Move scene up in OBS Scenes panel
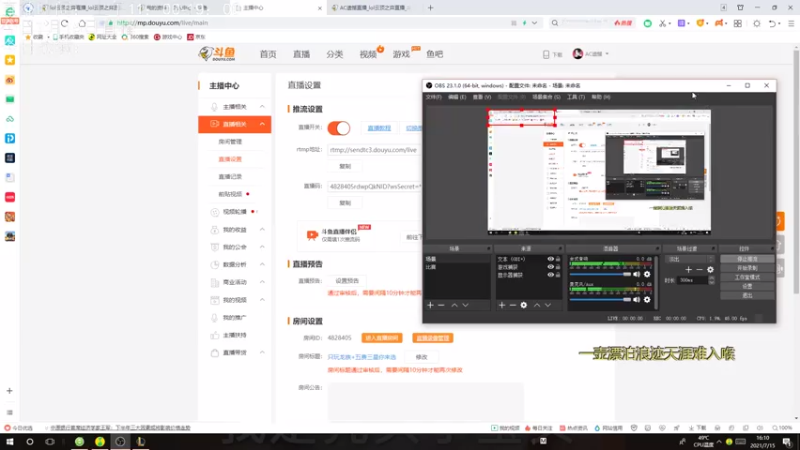The height and width of the screenshot is (450, 800). [x=454, y=305]
